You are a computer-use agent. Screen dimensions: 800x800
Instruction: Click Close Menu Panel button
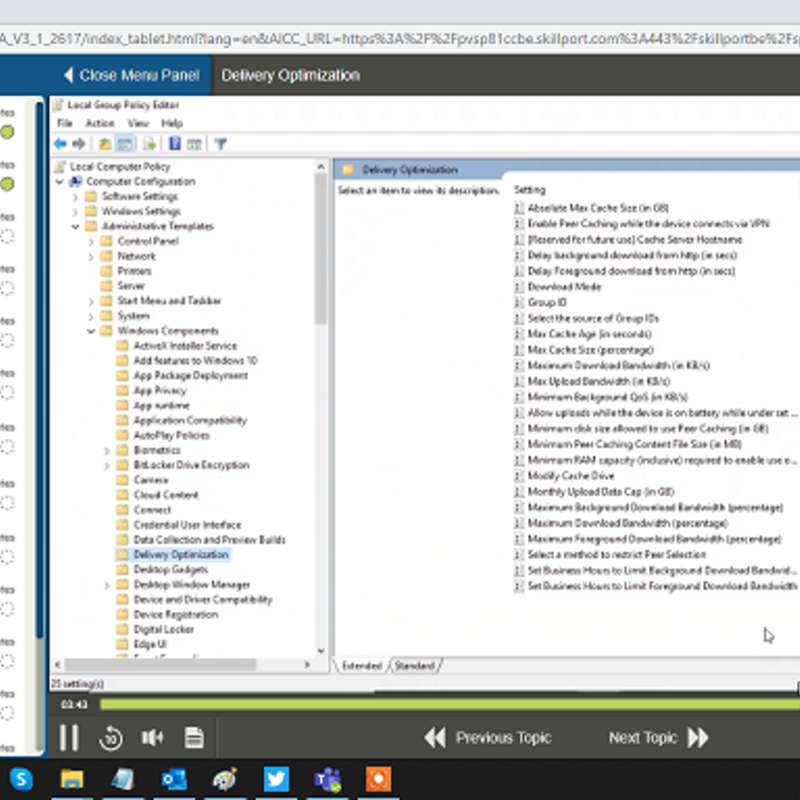(x=131, y=76)
